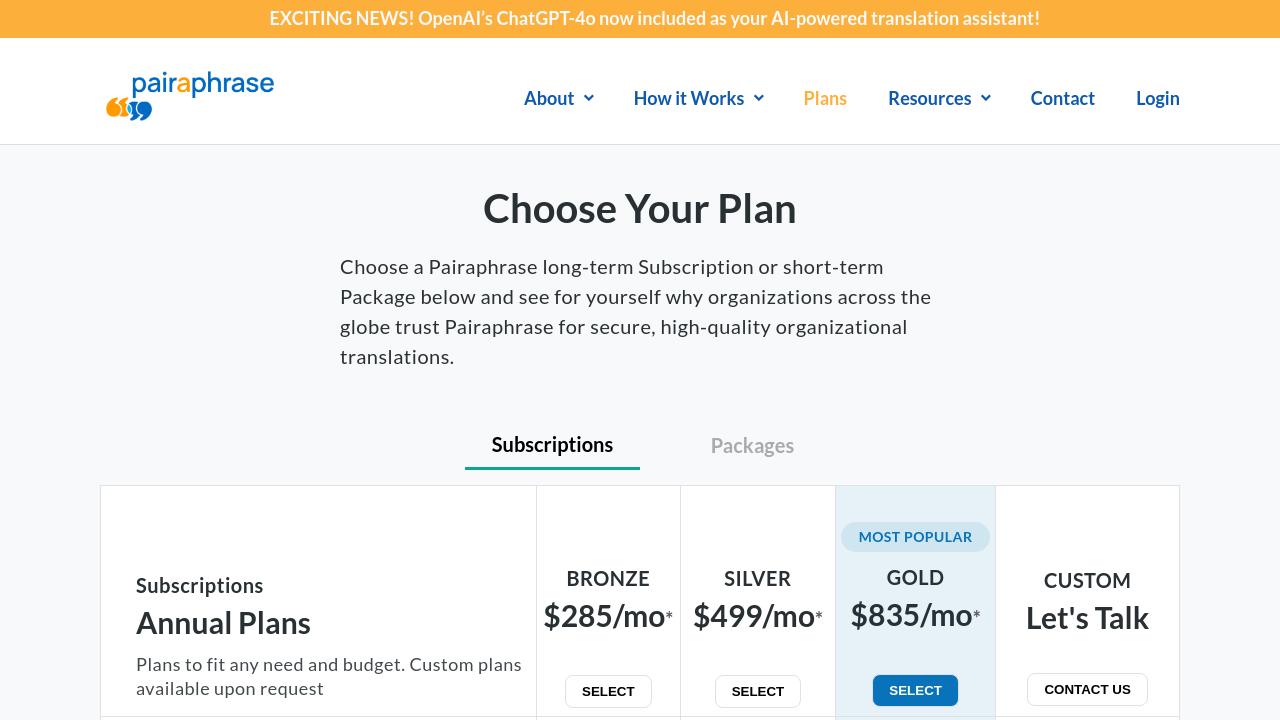The width and height of the screenshot is (1280, 720).
Task: Click the Pairaphrase logo
Action: coord(190,96)
